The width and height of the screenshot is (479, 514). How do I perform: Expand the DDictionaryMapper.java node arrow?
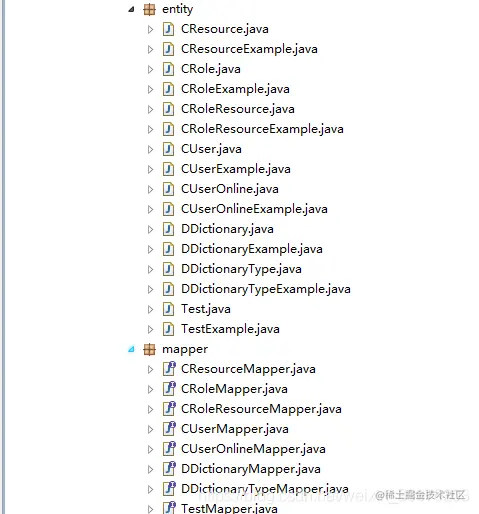click(x=150, y=470)
